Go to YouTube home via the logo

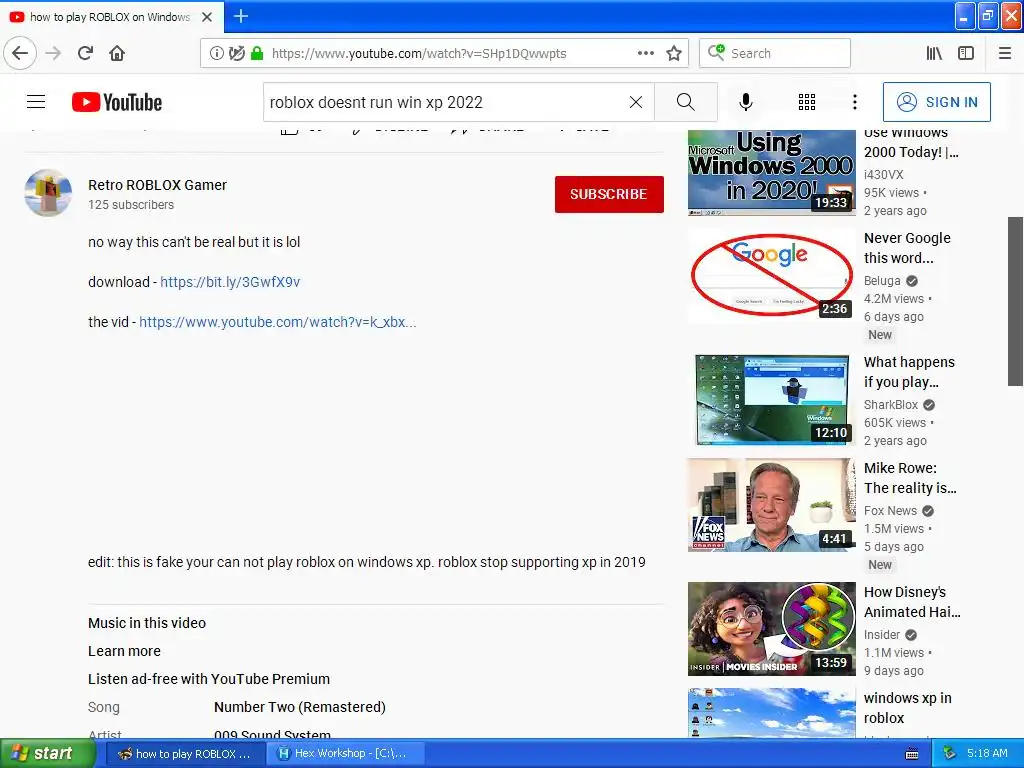[x=117, y=102]
